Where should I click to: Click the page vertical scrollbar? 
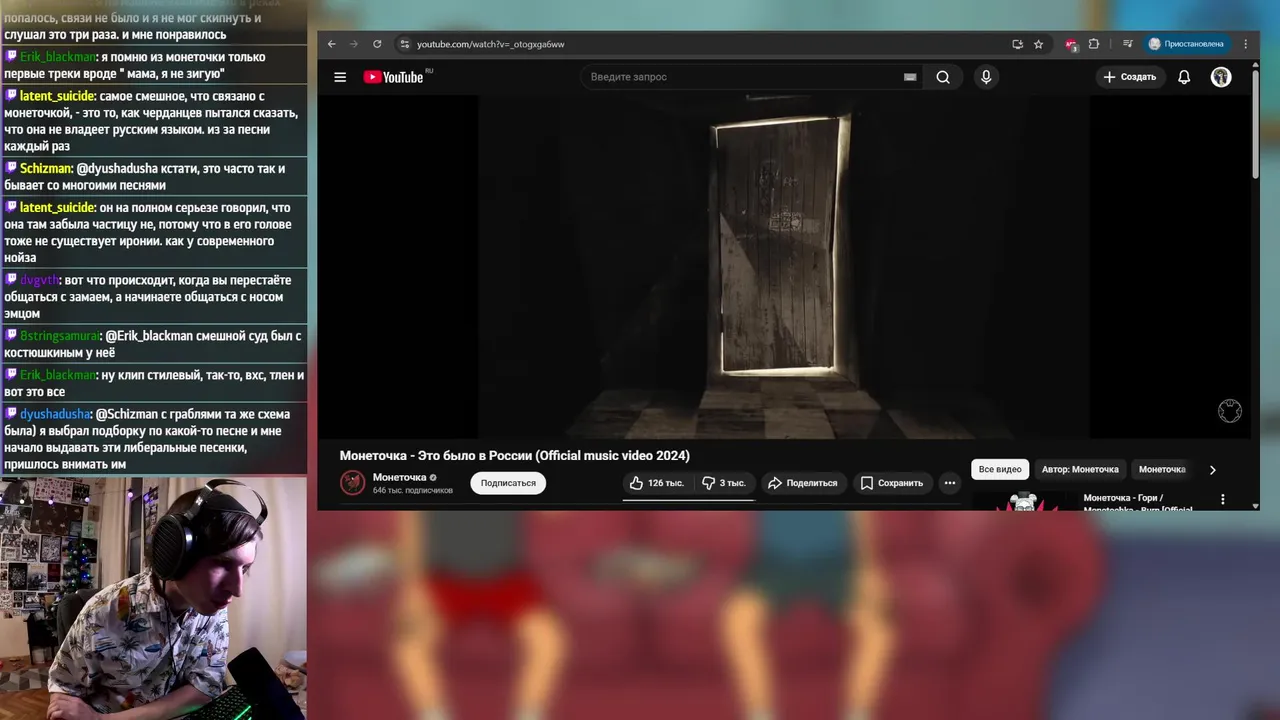click(1255, 125)
